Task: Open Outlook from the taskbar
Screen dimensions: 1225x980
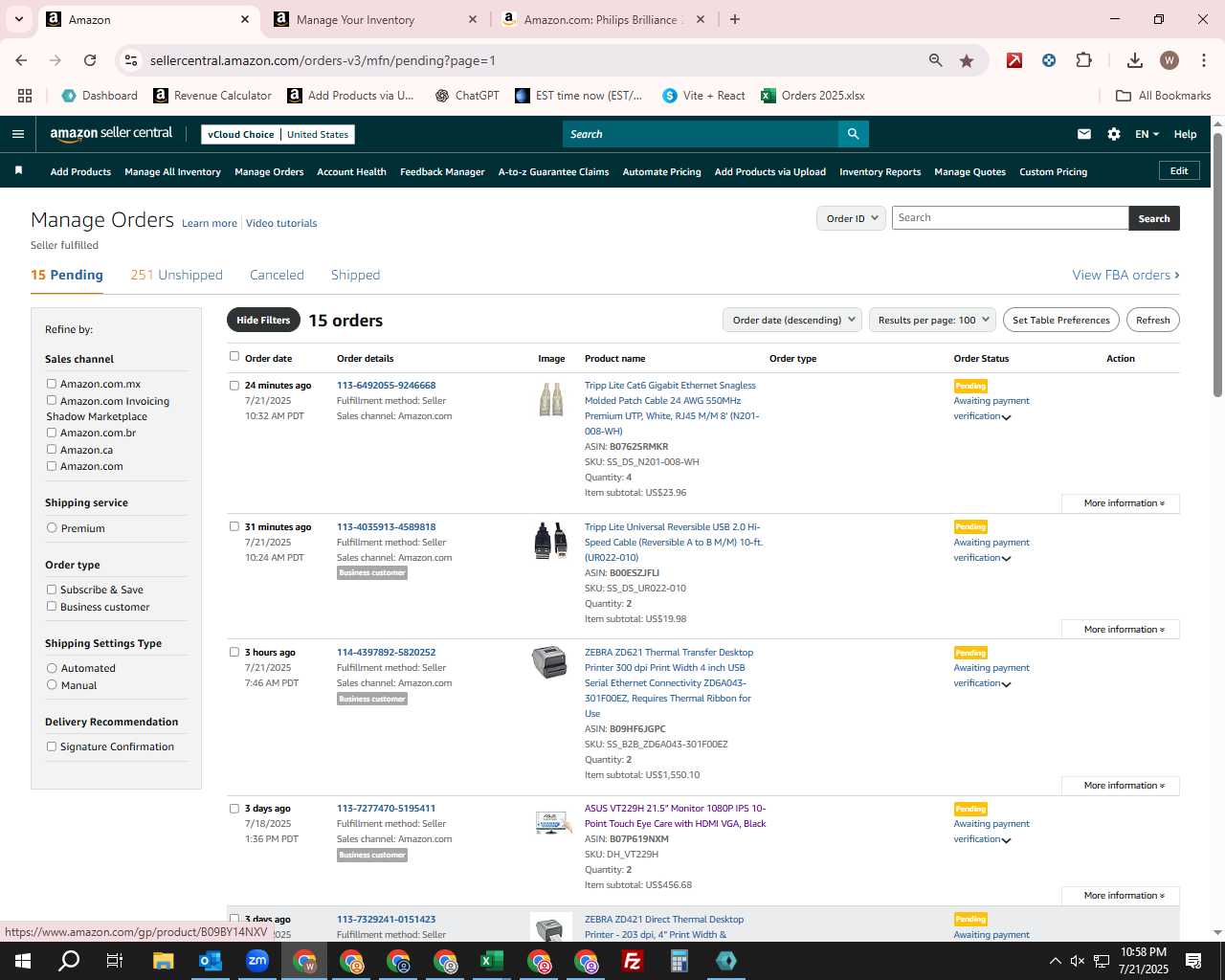Action: coord(211,961)
